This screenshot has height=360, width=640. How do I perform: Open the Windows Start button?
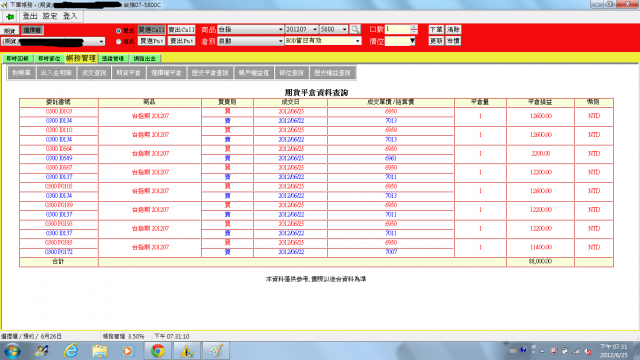click(12, 351)
